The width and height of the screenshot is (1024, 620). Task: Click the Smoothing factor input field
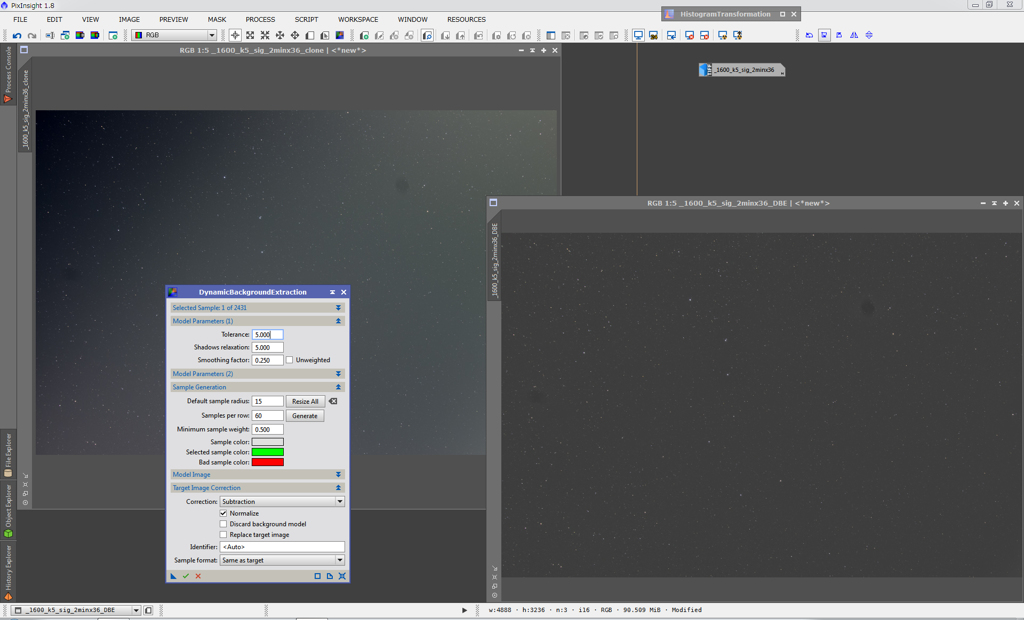(268, 360)
